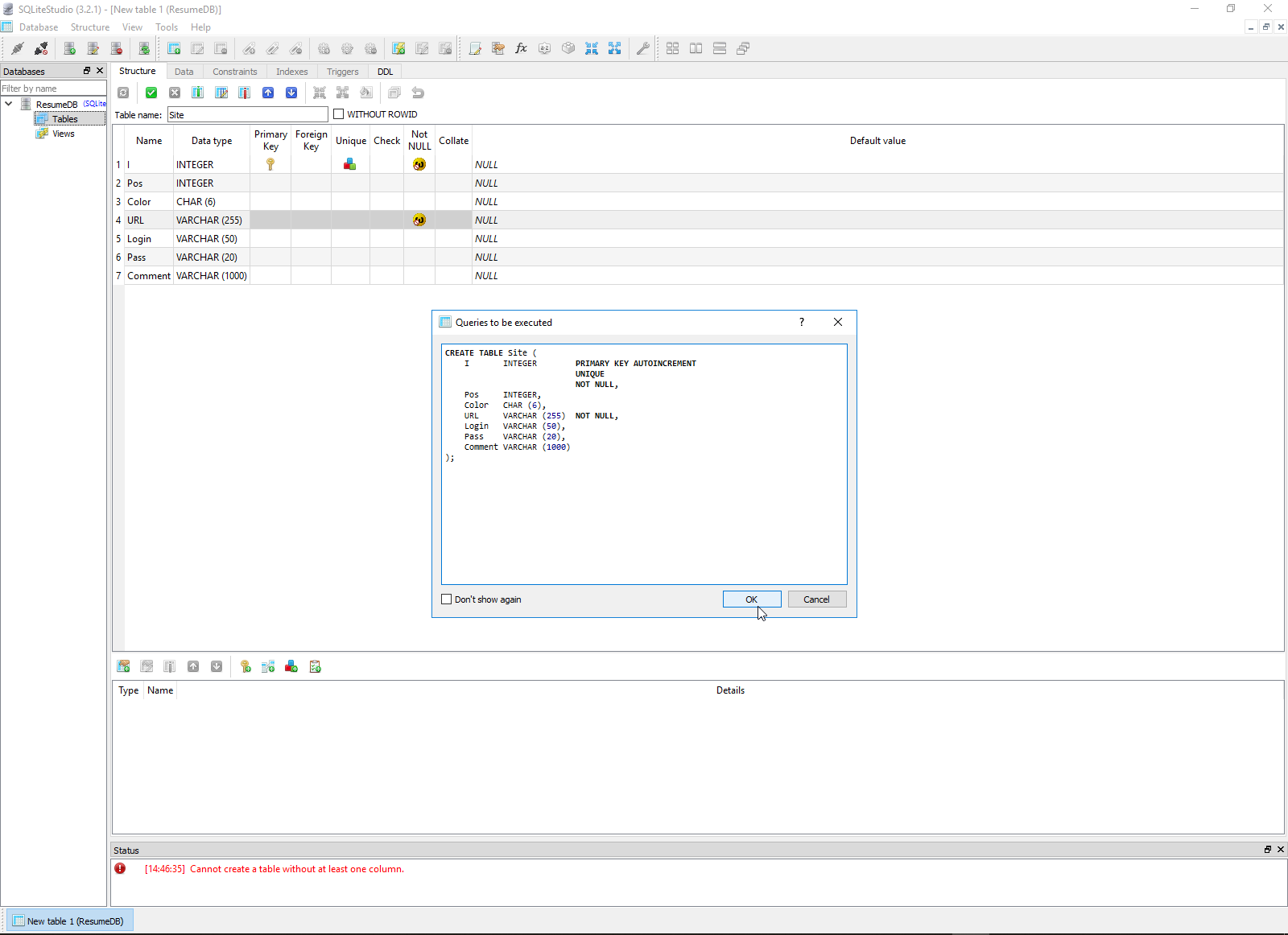
Task: Open the Help menu
Action: click(200, 27)
